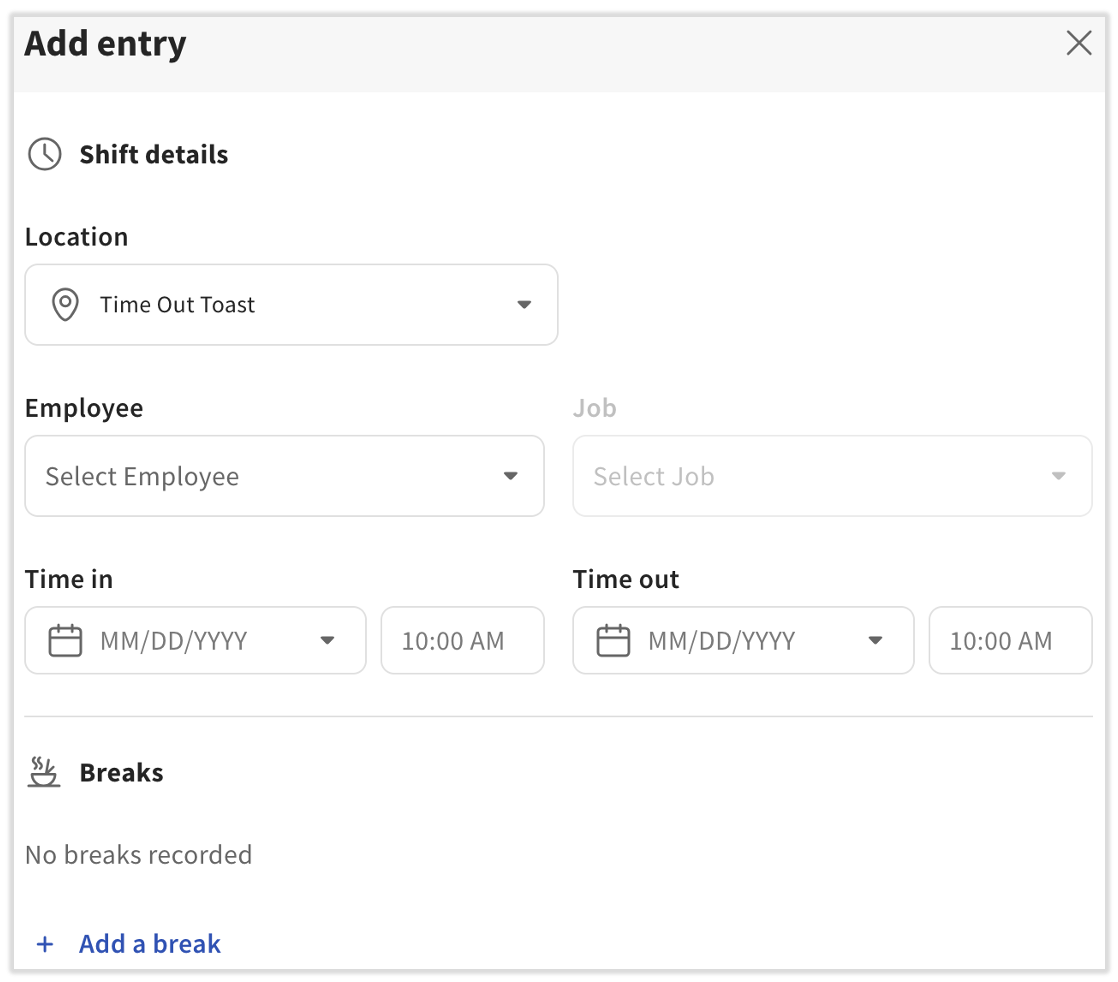1118x982 pixels.
Task: Click the Time out 10:00 AM field
Action: [x=1010, y=640]
